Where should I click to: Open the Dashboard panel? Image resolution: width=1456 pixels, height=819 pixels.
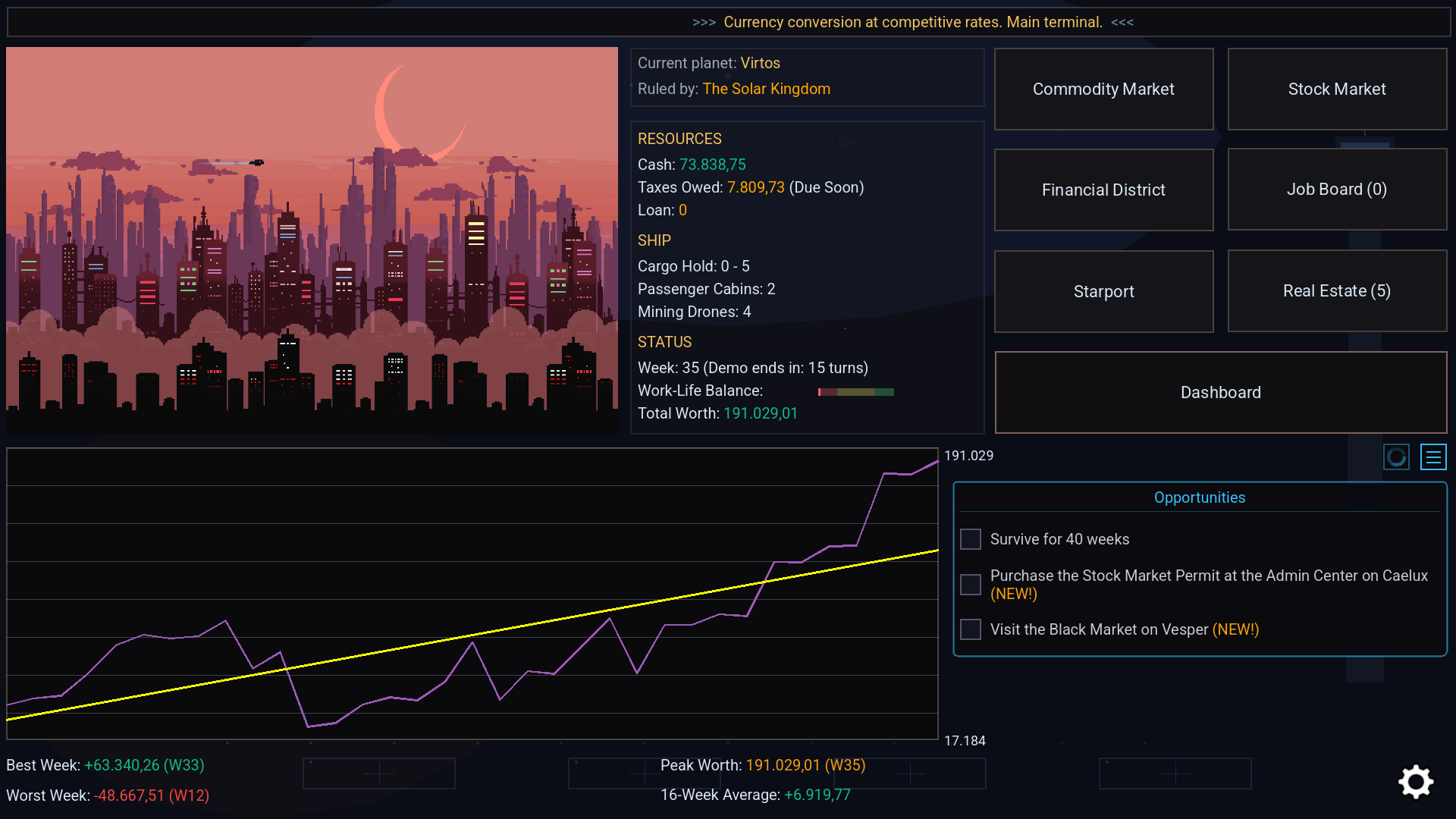(1221, 393)
